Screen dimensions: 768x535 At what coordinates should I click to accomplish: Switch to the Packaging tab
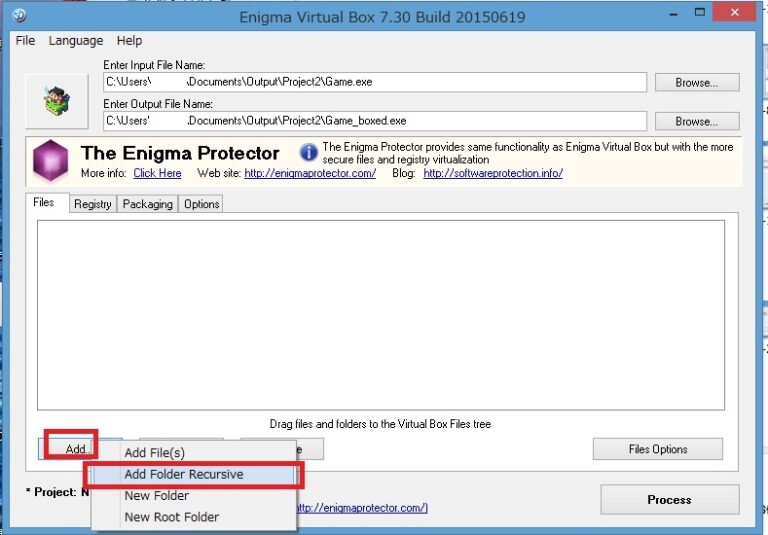(x=148, y=204)
